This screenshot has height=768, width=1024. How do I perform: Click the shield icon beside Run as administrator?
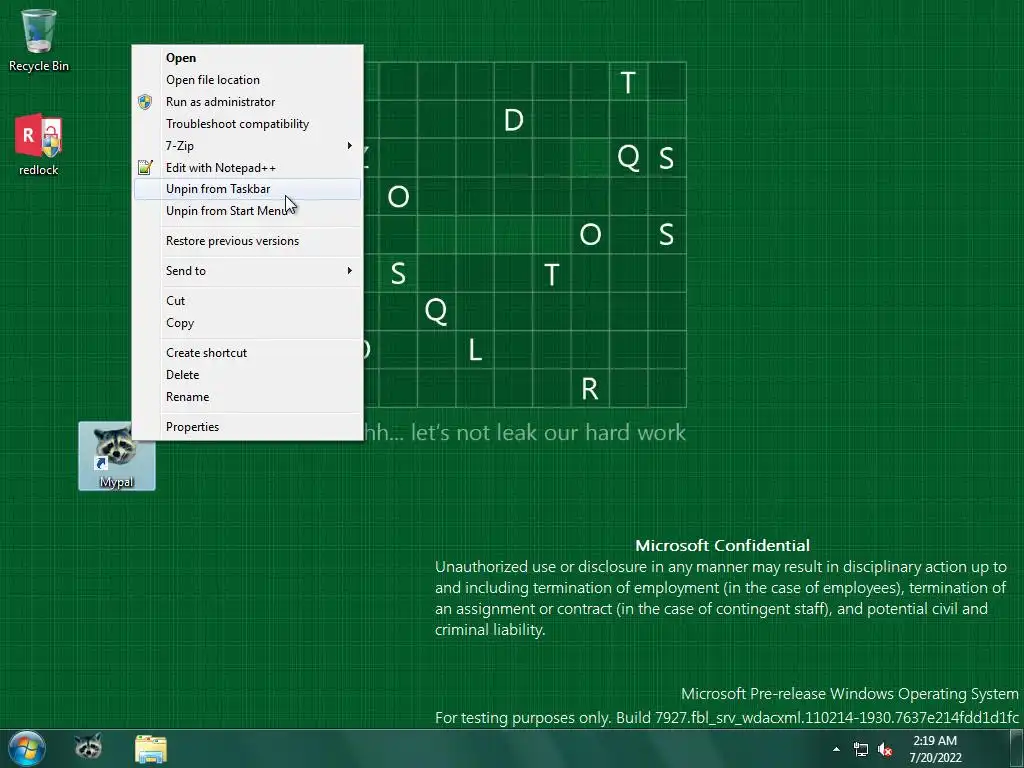(145, 102)
